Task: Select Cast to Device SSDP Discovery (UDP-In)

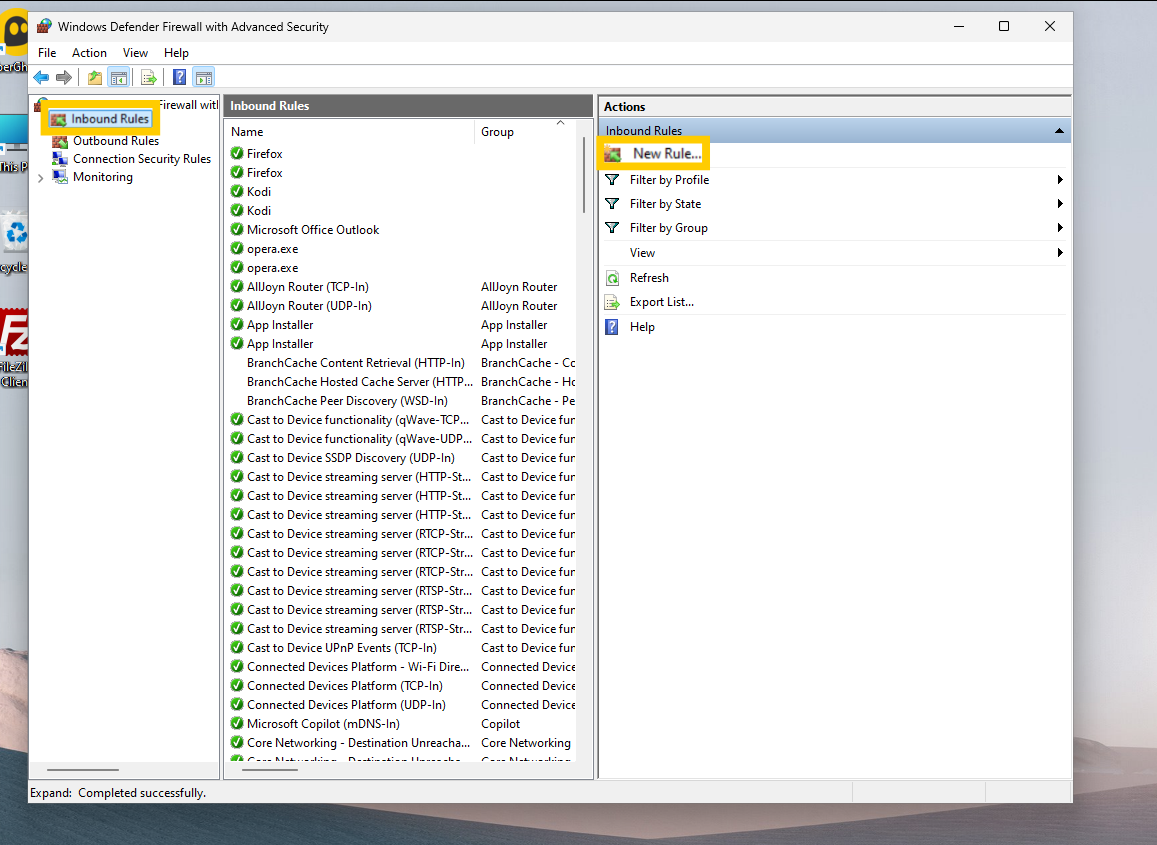Action: tap(350, 458)
